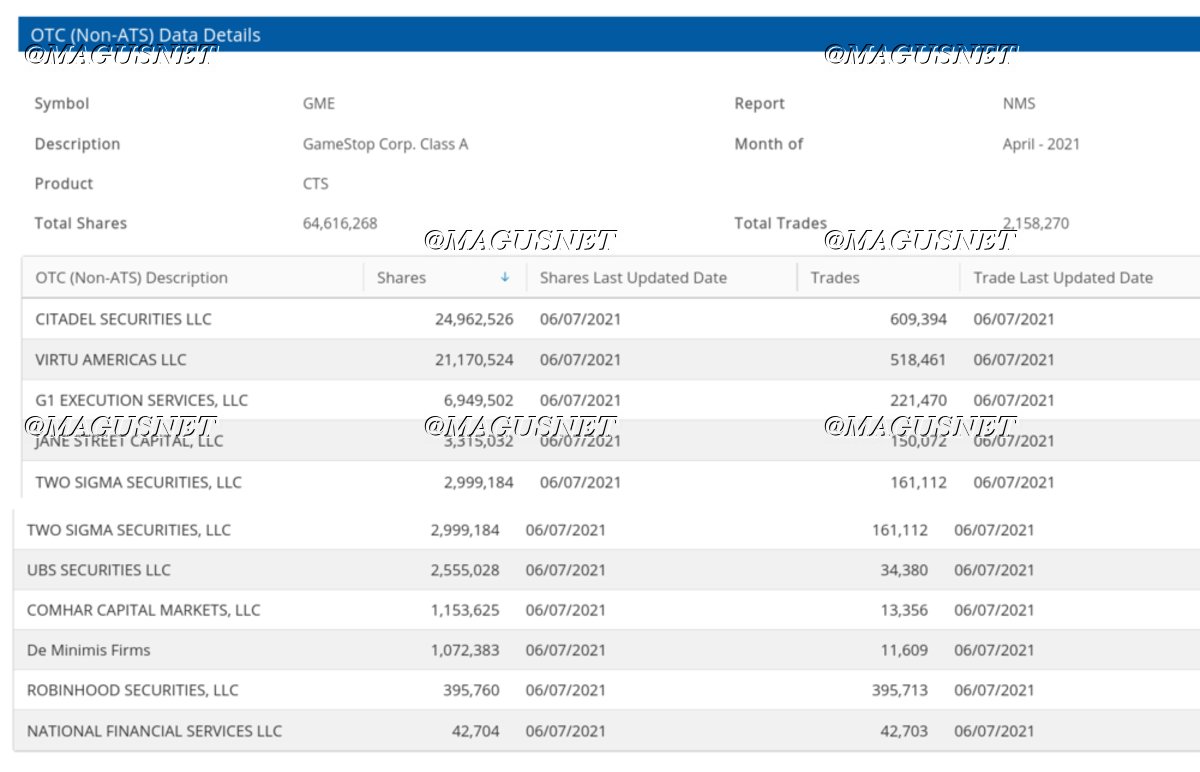Image resolution: width=1200 pixels, height=772 pixels.
Task: Select Citadel row's shares last updated date
Action: coord(580,319)
